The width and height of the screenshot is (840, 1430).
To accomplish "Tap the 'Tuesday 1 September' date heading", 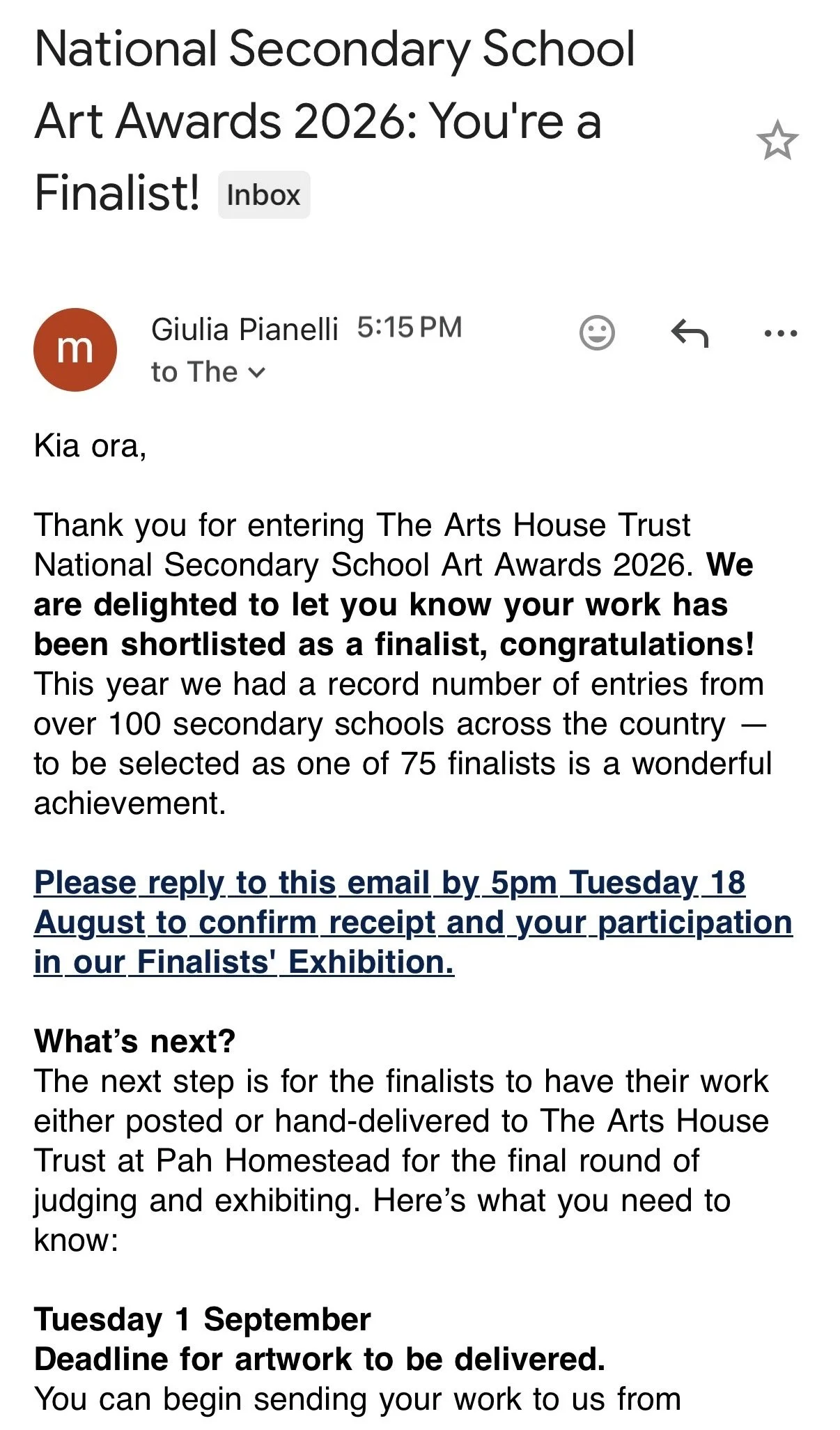I will click(x=202, y=1320).
